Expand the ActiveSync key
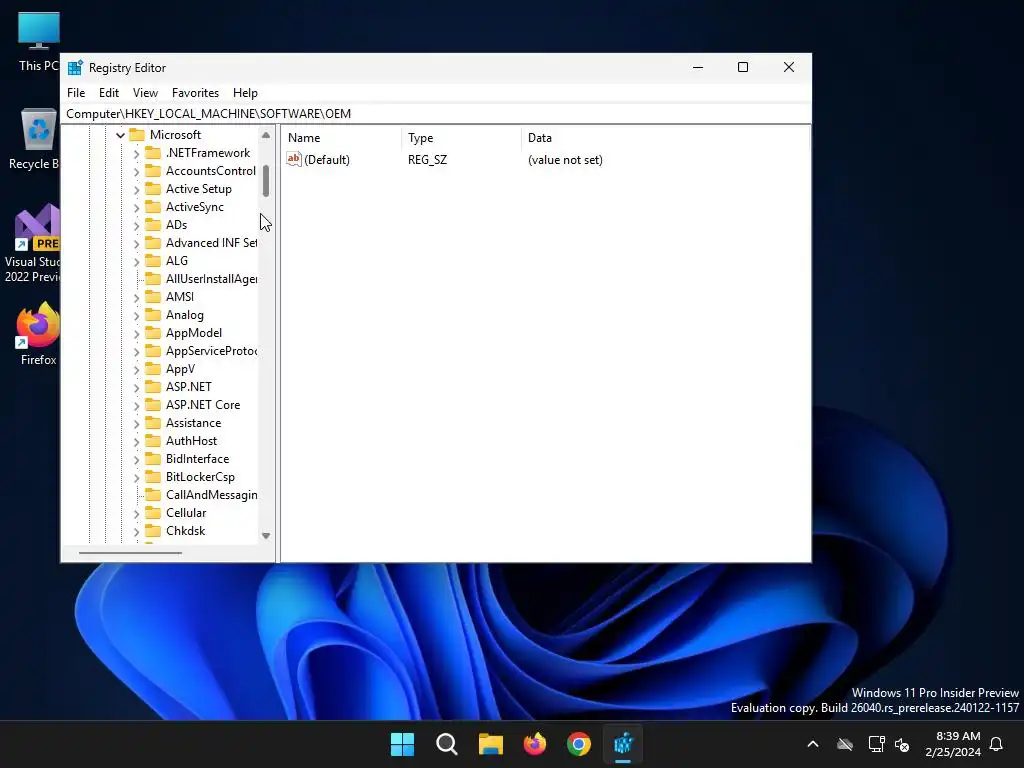This screenshot has height=768, width=1024. 136,207
